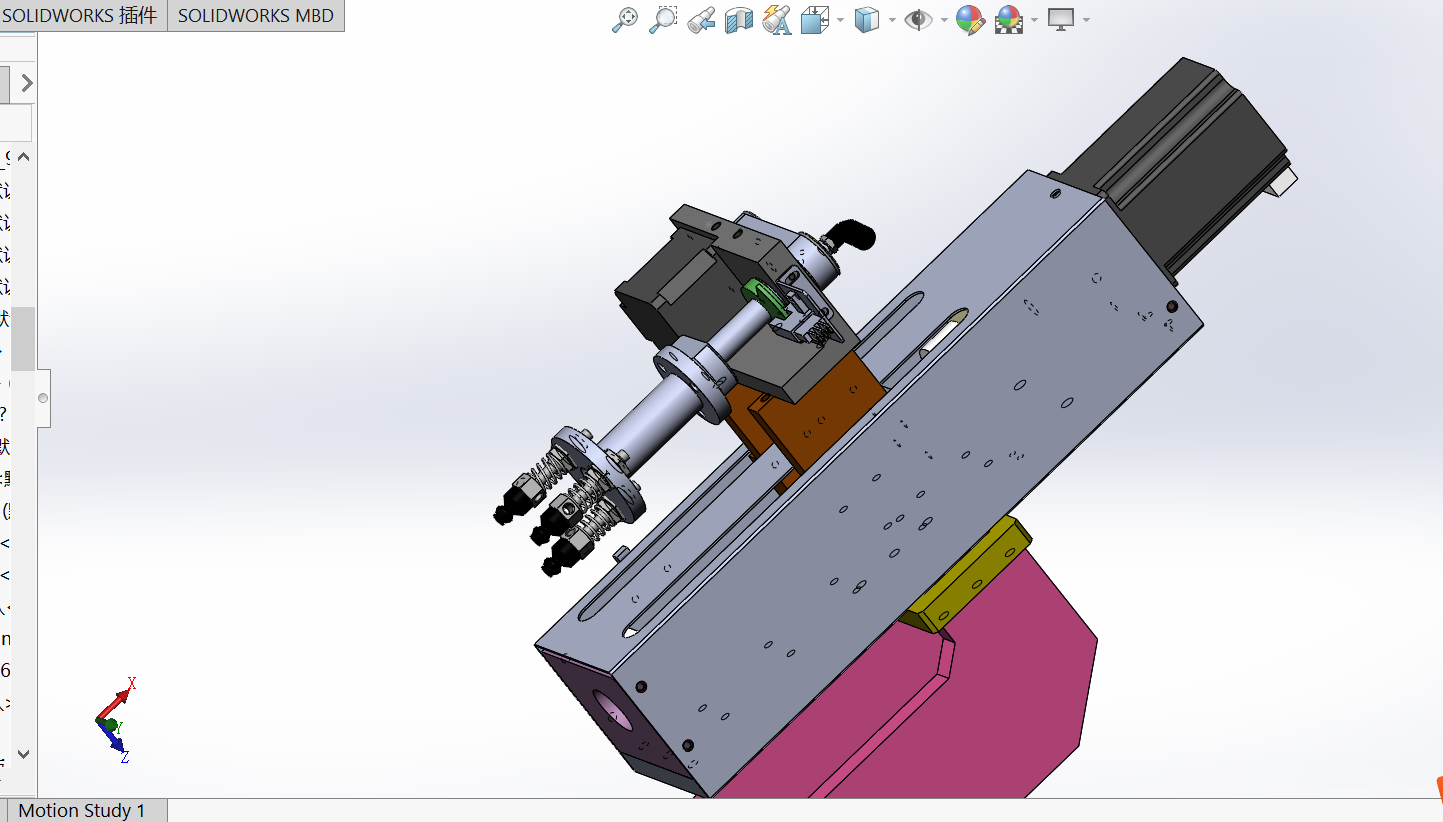1443x822 pixels.
Task: Select the Zoom to Area tool
Action: pos(663,20)
